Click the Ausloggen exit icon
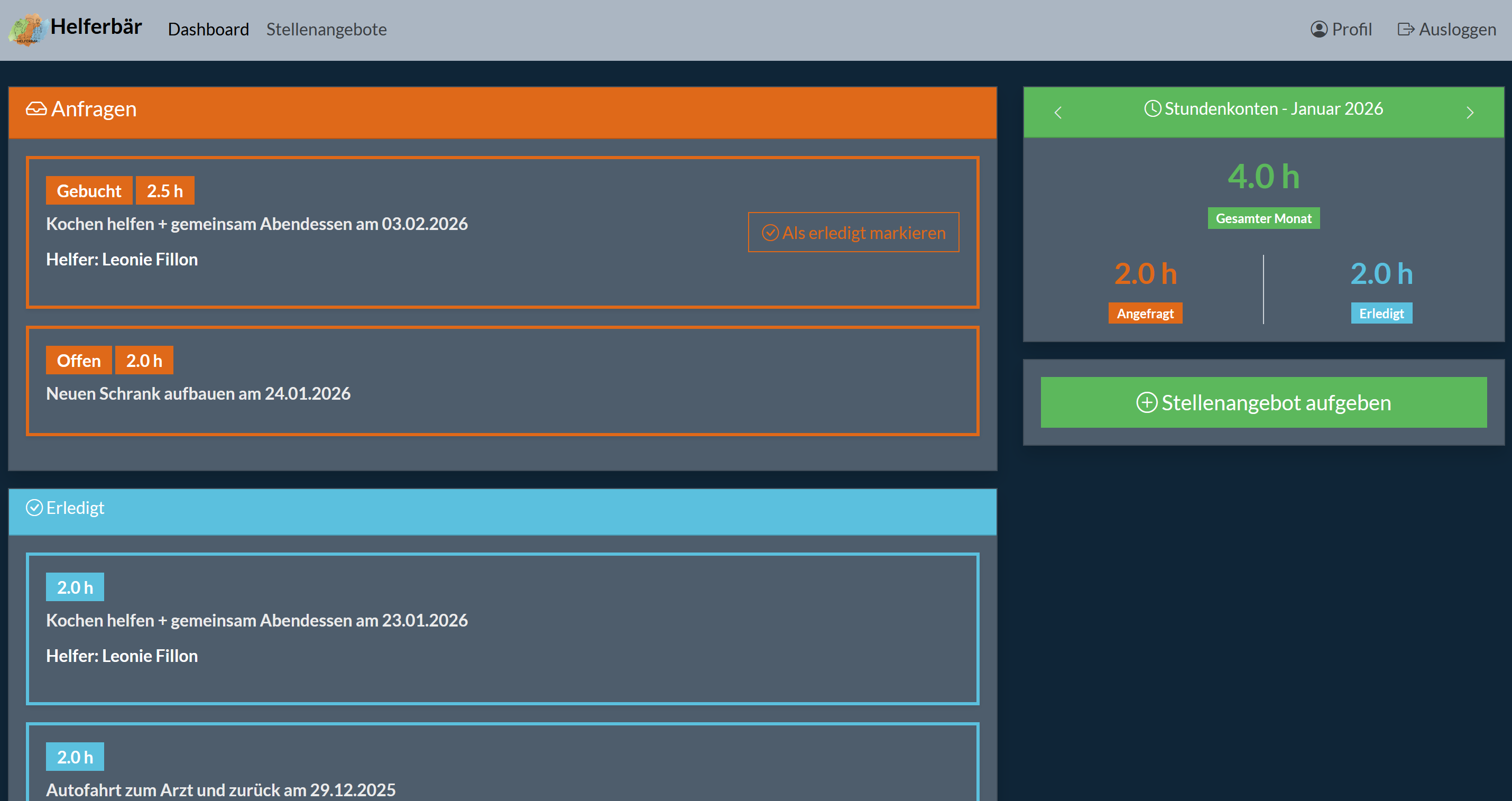 (1405, 29)
